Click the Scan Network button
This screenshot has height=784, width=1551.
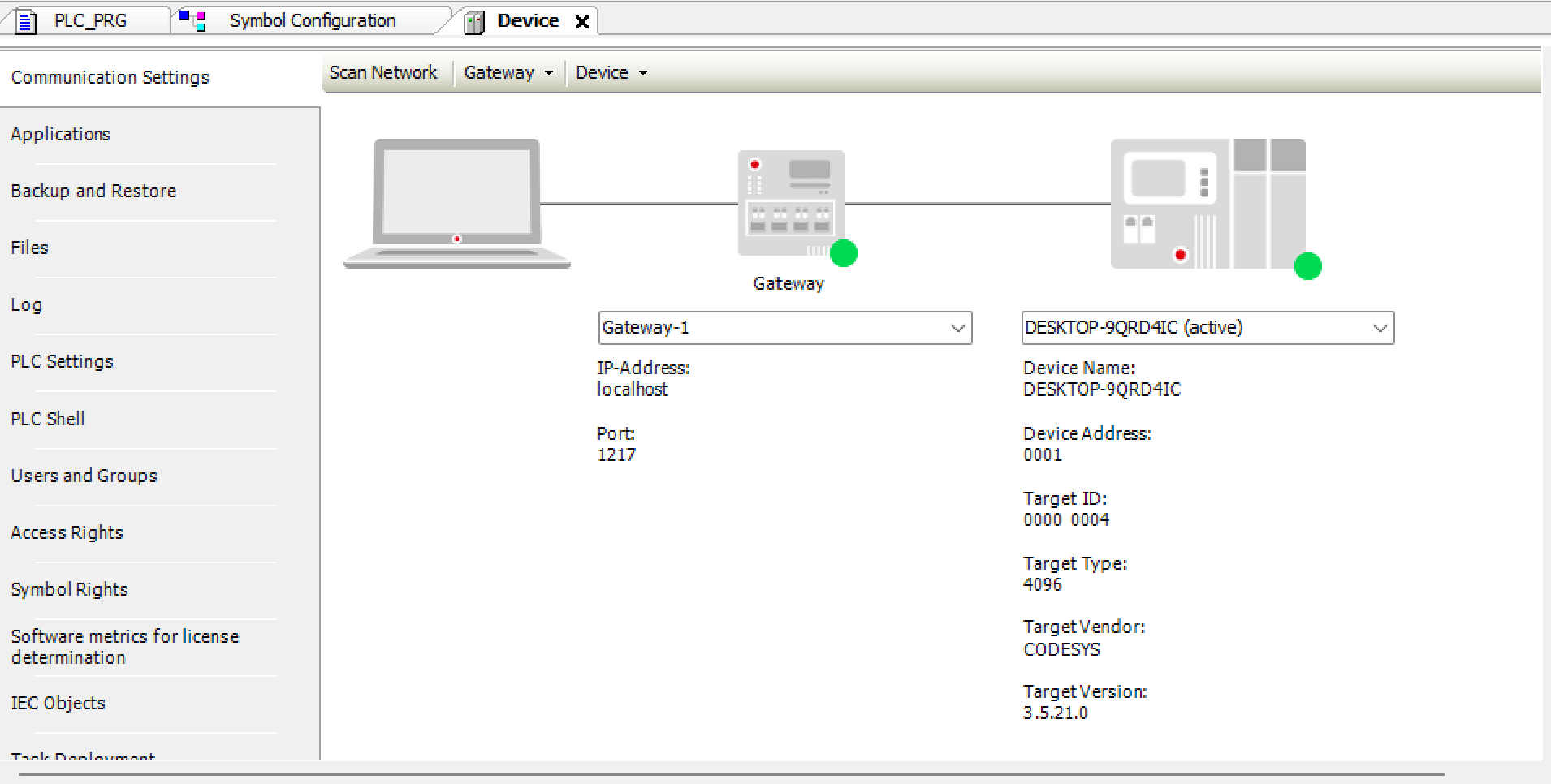pos(383,72)
